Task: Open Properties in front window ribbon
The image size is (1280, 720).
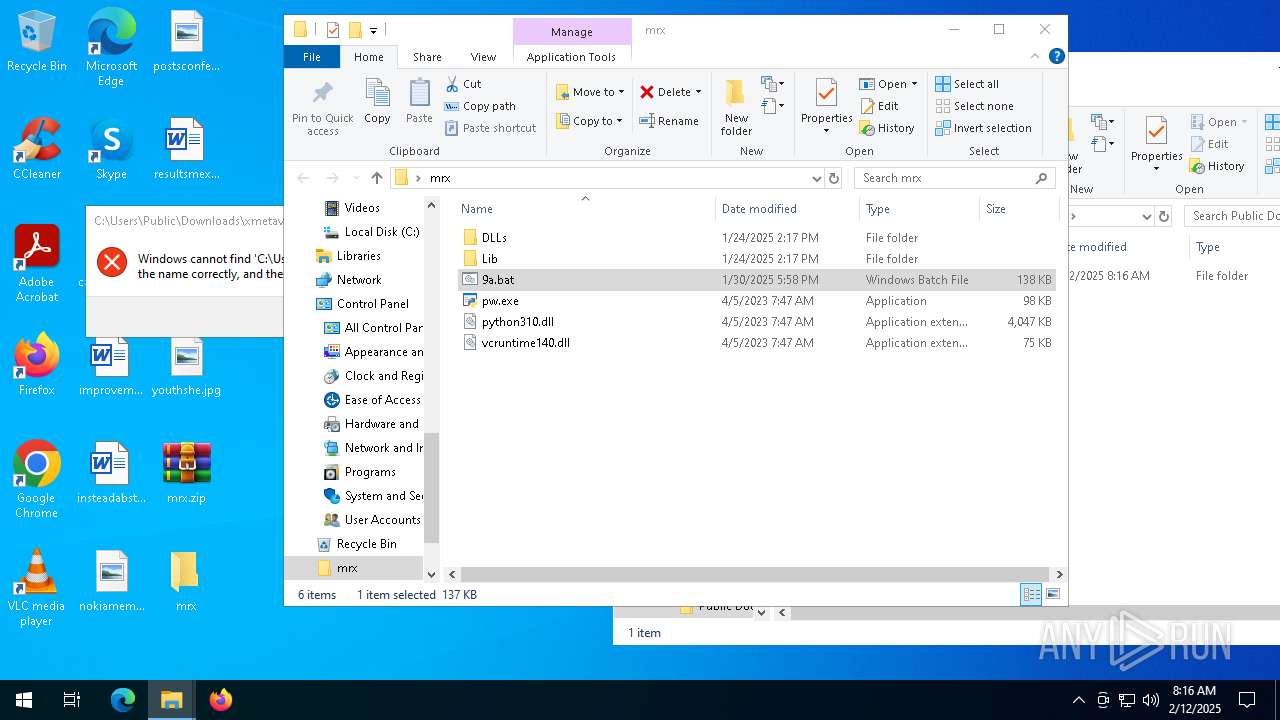Action: pyautogui.click(x=826, y=107)
